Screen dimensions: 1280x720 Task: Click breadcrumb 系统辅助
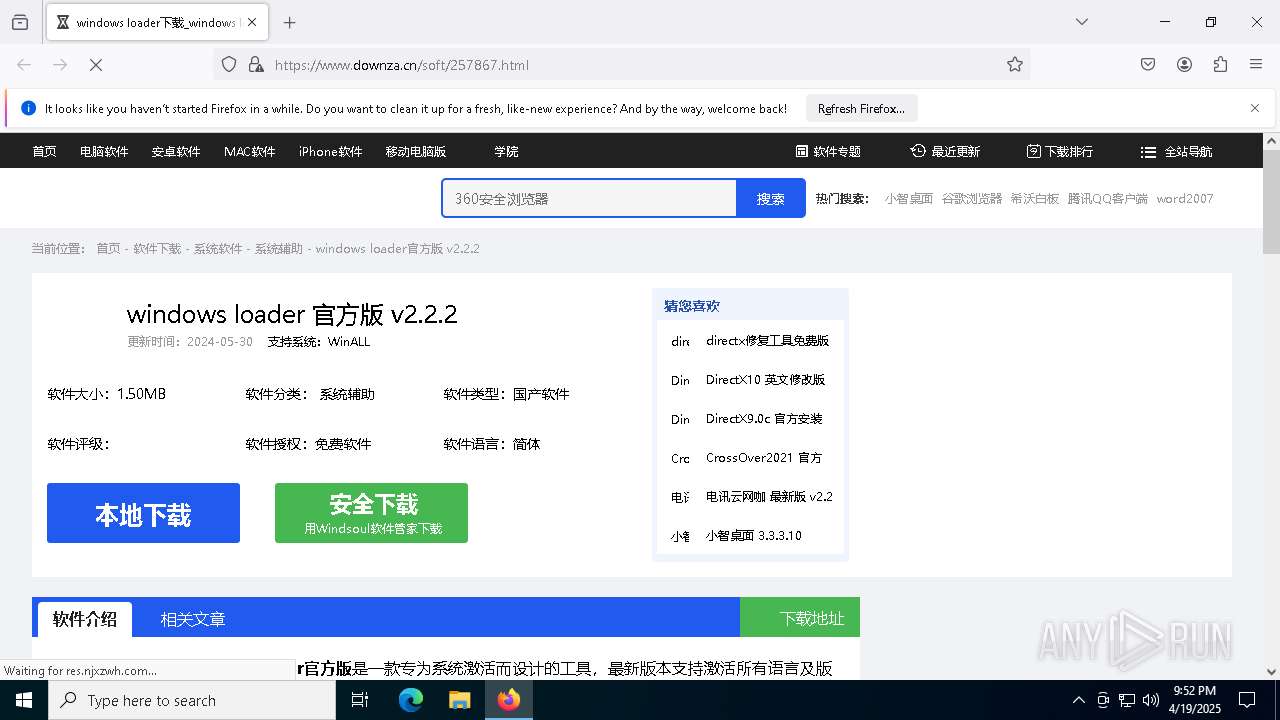pos(278,249)
